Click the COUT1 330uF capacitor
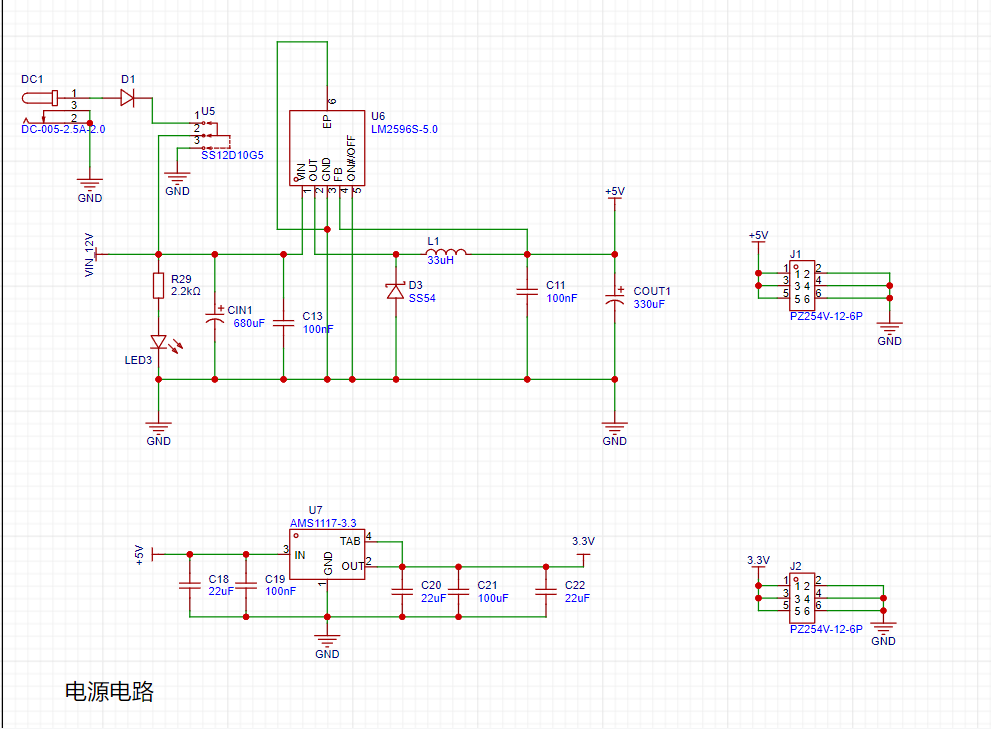The width and height of the screenshot is (991, 729). click(x=615, y=298)
